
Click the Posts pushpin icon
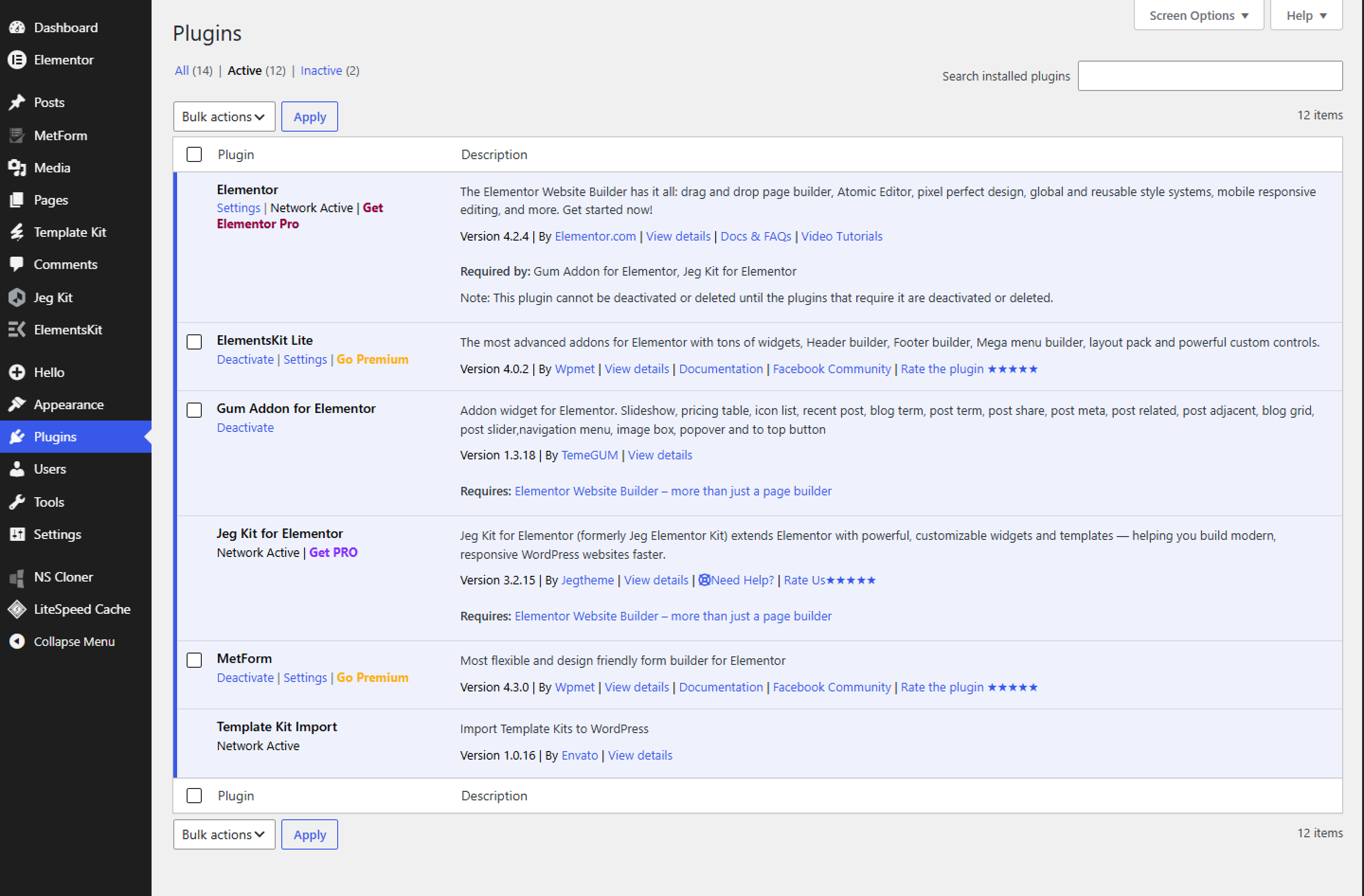pos(17,103)
